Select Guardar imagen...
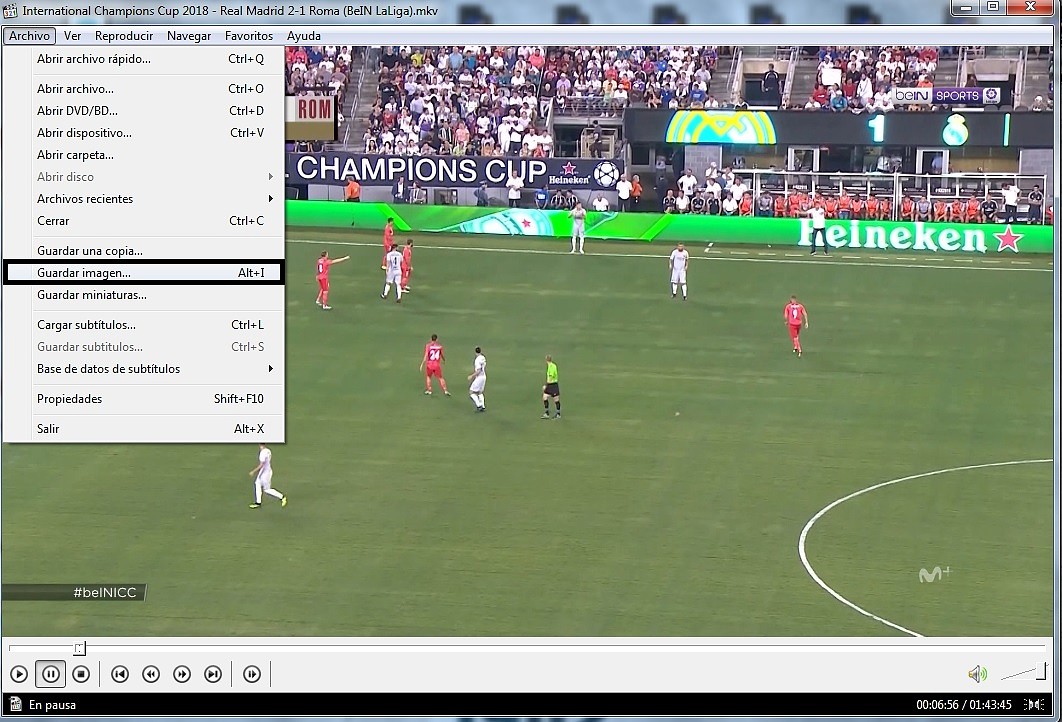Image resolution: width=1062 pixels, height=722 pixels. 144,272
